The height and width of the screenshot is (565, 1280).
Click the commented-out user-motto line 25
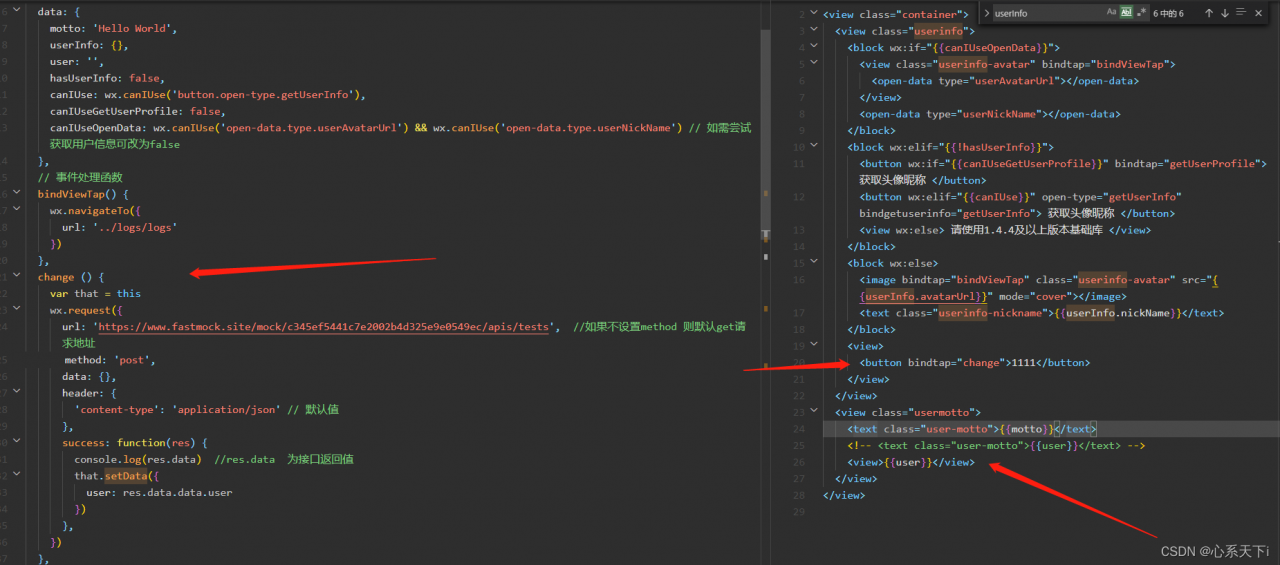996,446
